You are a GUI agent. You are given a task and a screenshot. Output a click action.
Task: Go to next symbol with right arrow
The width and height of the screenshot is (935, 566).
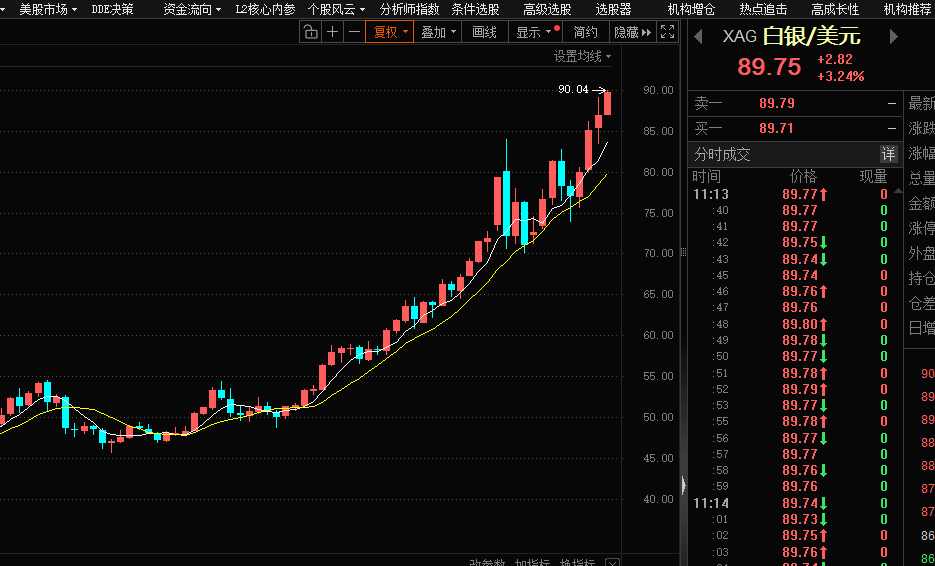click(893, 37)
